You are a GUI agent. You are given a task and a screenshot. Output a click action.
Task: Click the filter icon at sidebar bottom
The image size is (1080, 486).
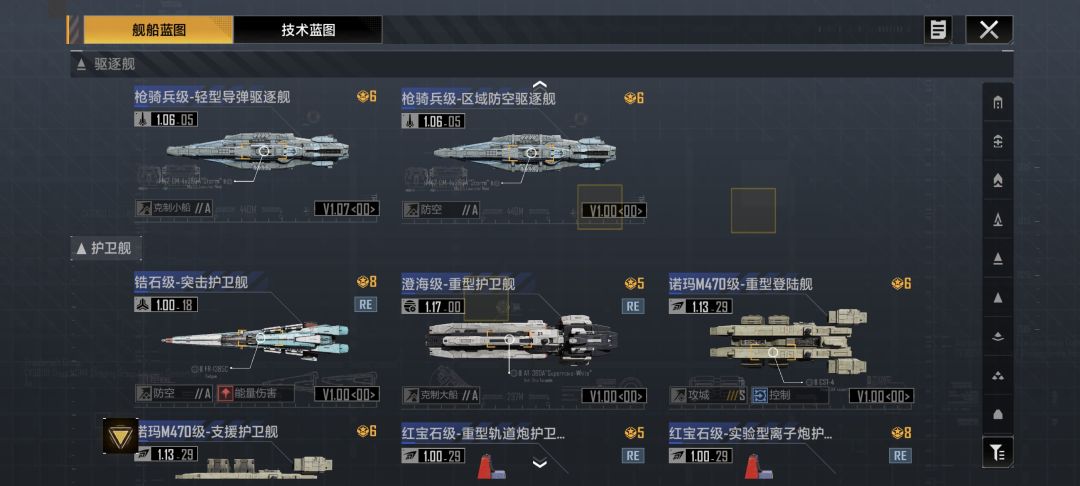[997, 452]
